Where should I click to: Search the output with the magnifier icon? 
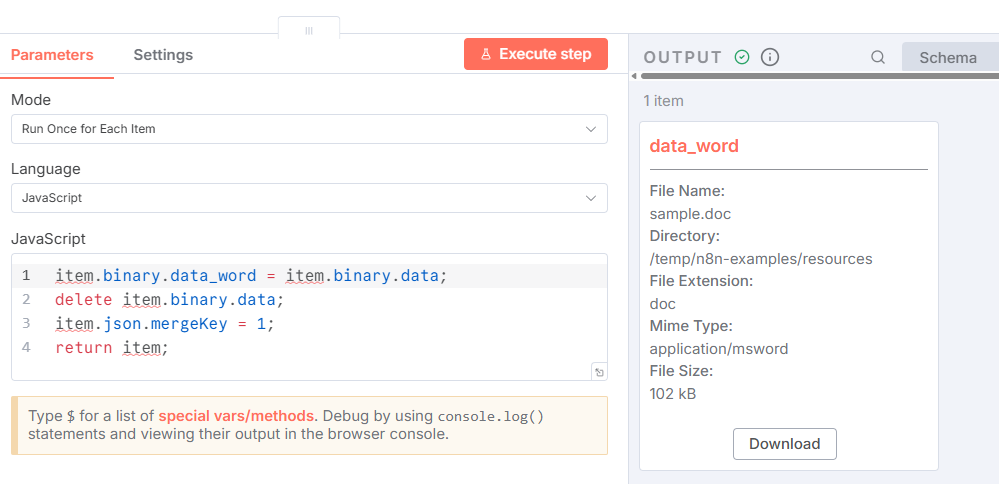[x=878, y=57]
